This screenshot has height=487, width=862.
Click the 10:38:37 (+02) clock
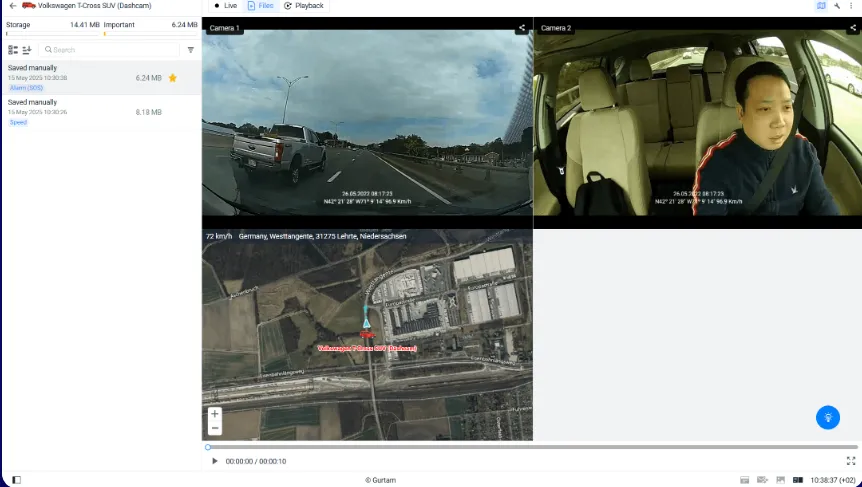click(833, 480)
